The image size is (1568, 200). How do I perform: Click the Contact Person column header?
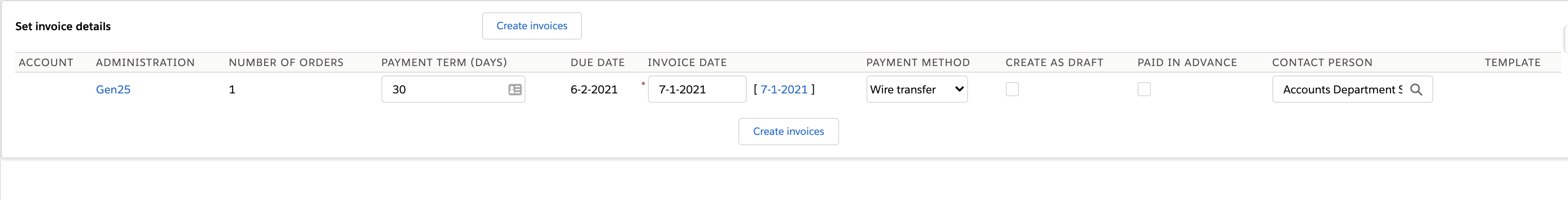click(1321, 62)
